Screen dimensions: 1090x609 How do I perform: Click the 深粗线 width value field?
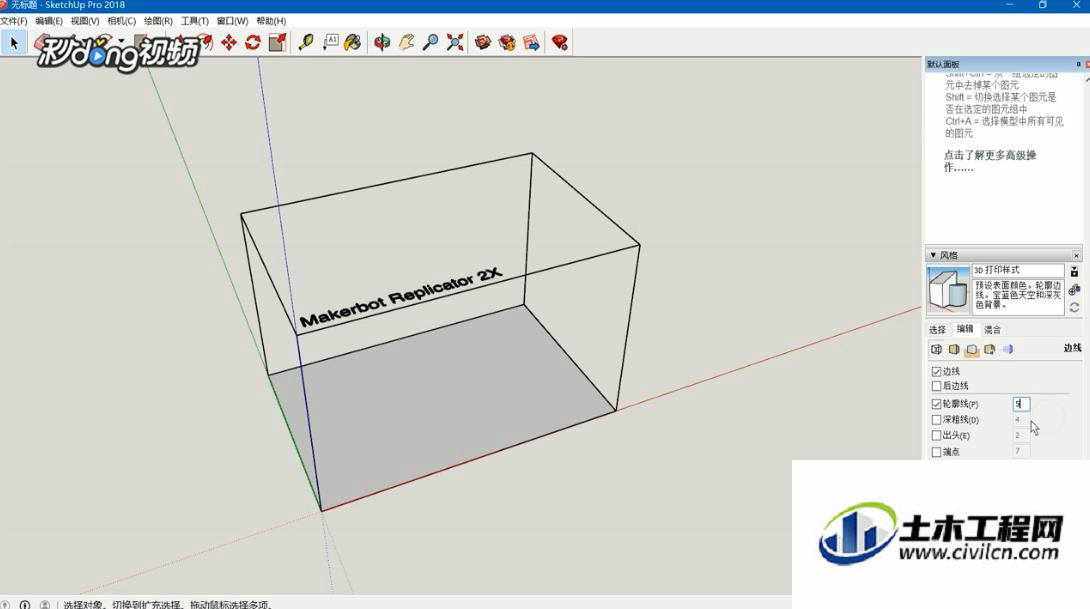(1021, 420)
